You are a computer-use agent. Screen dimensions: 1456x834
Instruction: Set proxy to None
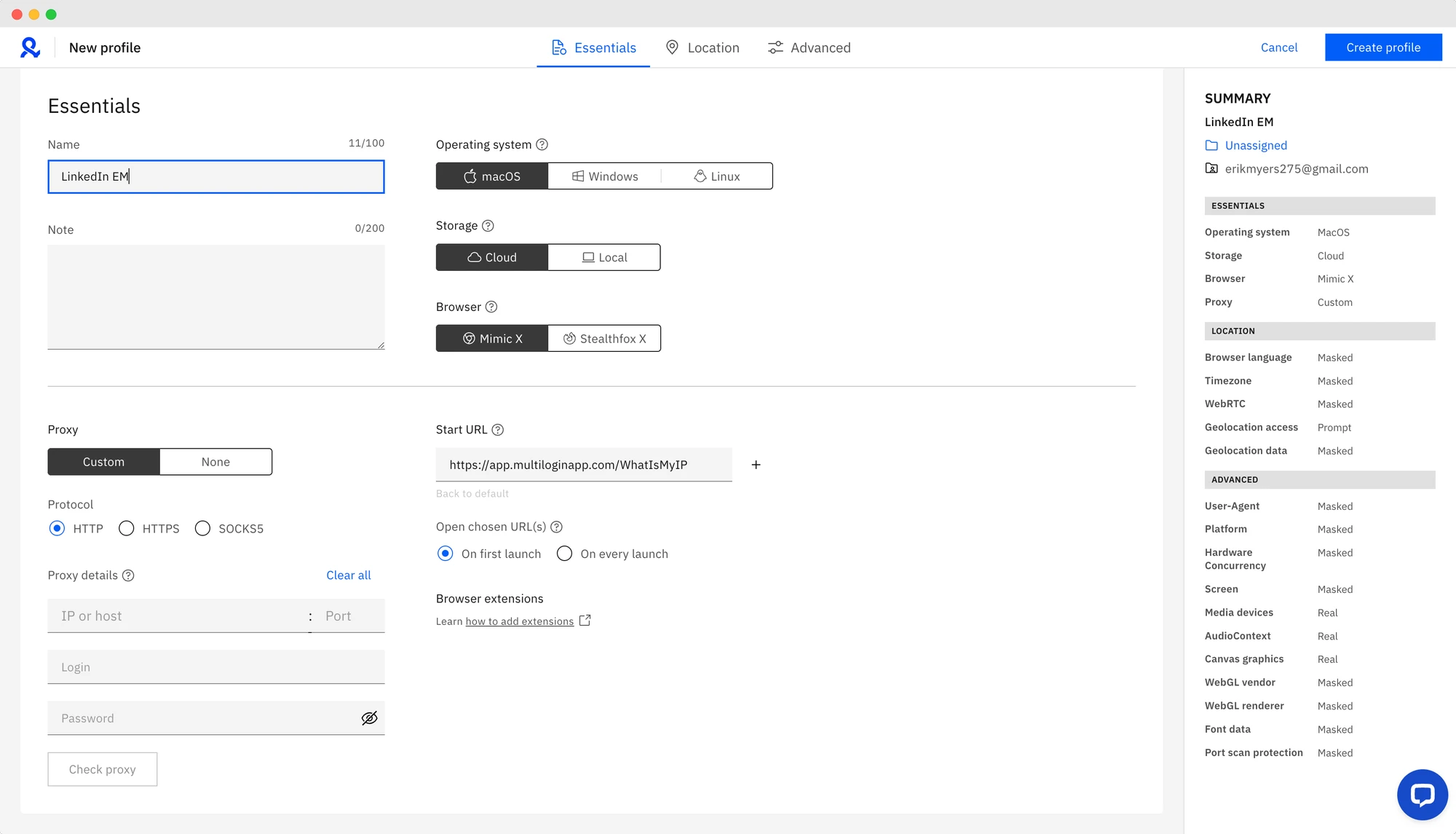pyautogui.click(x=215, y=462)
